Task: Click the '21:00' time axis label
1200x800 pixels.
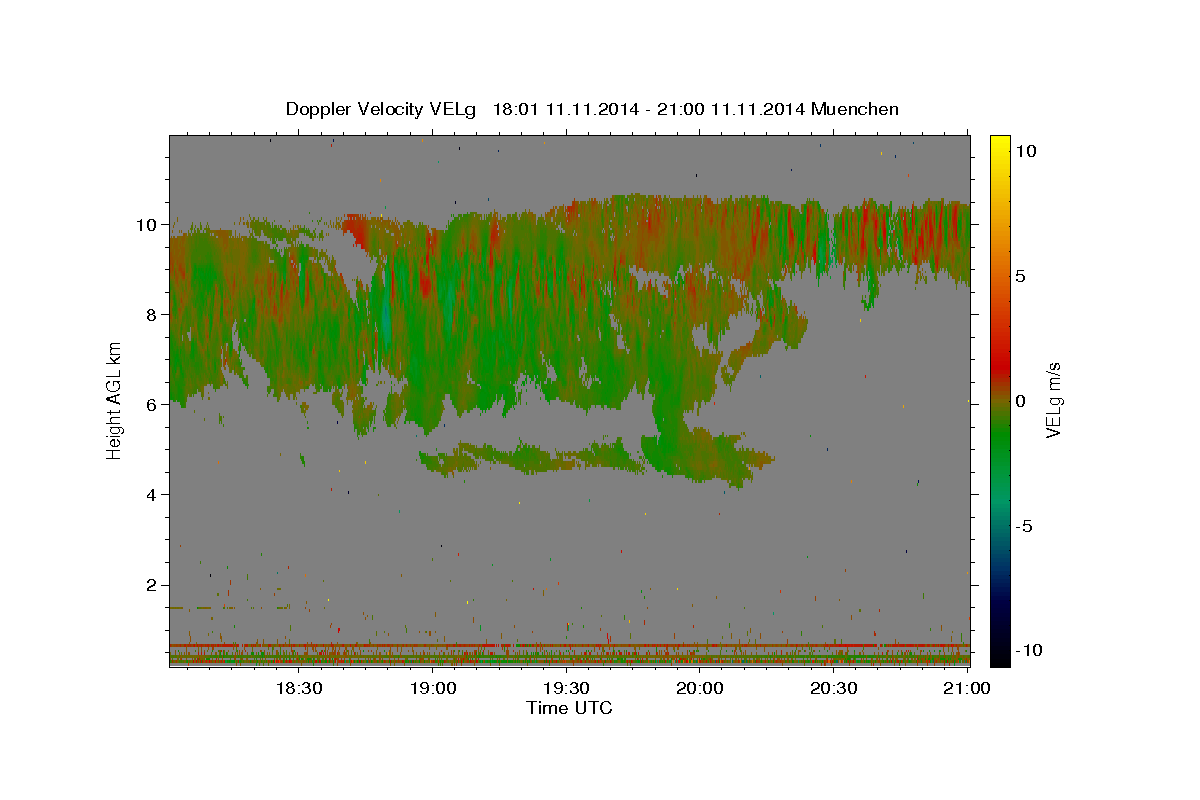Action: (x=967, y=688)
